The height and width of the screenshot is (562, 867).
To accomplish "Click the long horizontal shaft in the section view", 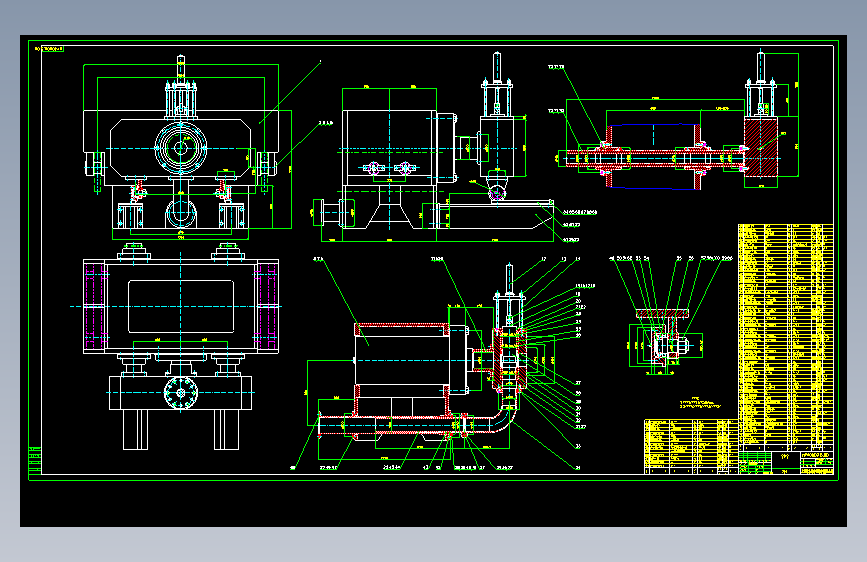I will pos(652,158).
